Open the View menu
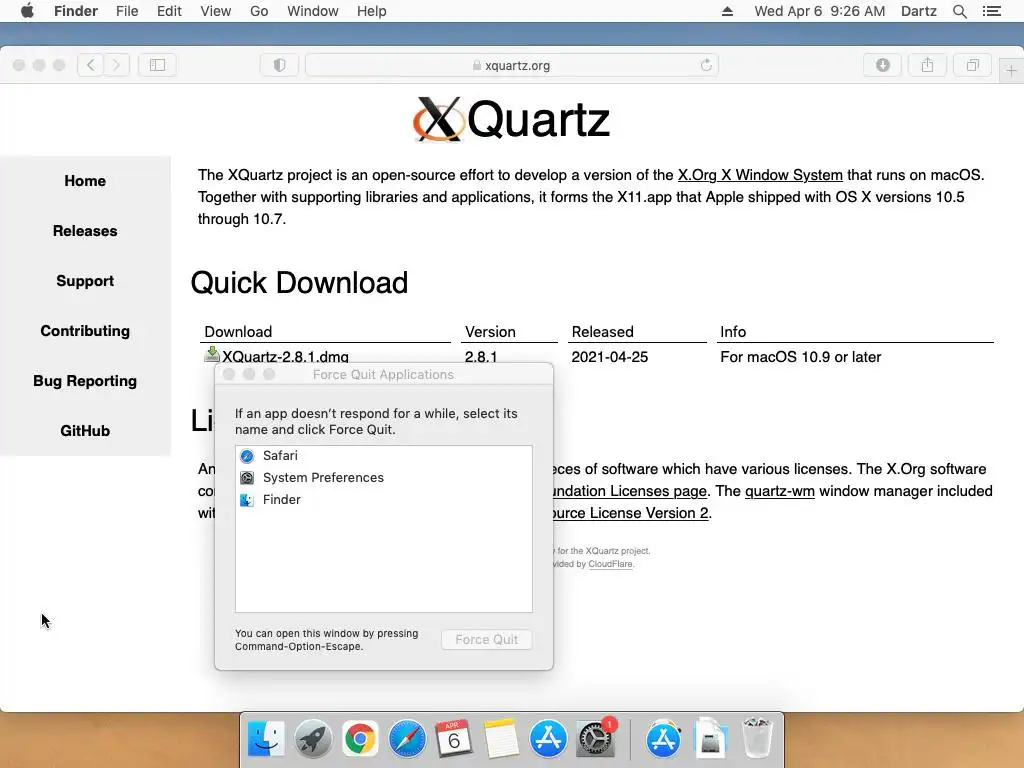This screenshot has height=768, width=1024. pos(216,11)
